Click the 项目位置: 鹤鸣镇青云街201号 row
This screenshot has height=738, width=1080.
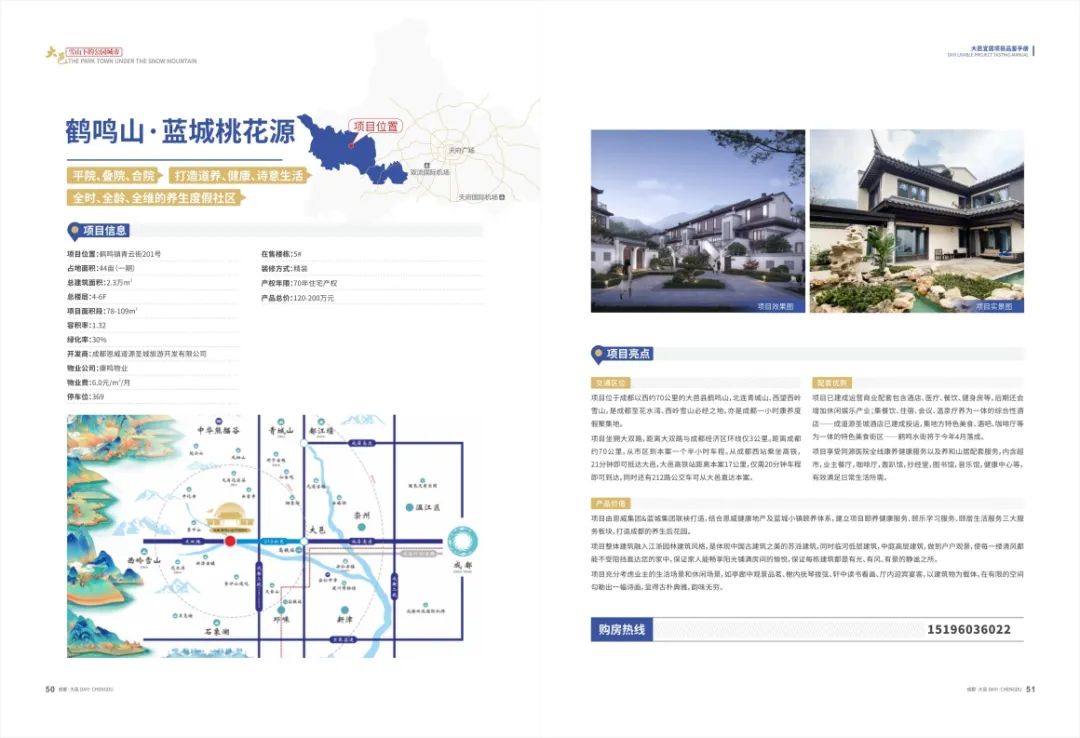(x=152, y=254)
